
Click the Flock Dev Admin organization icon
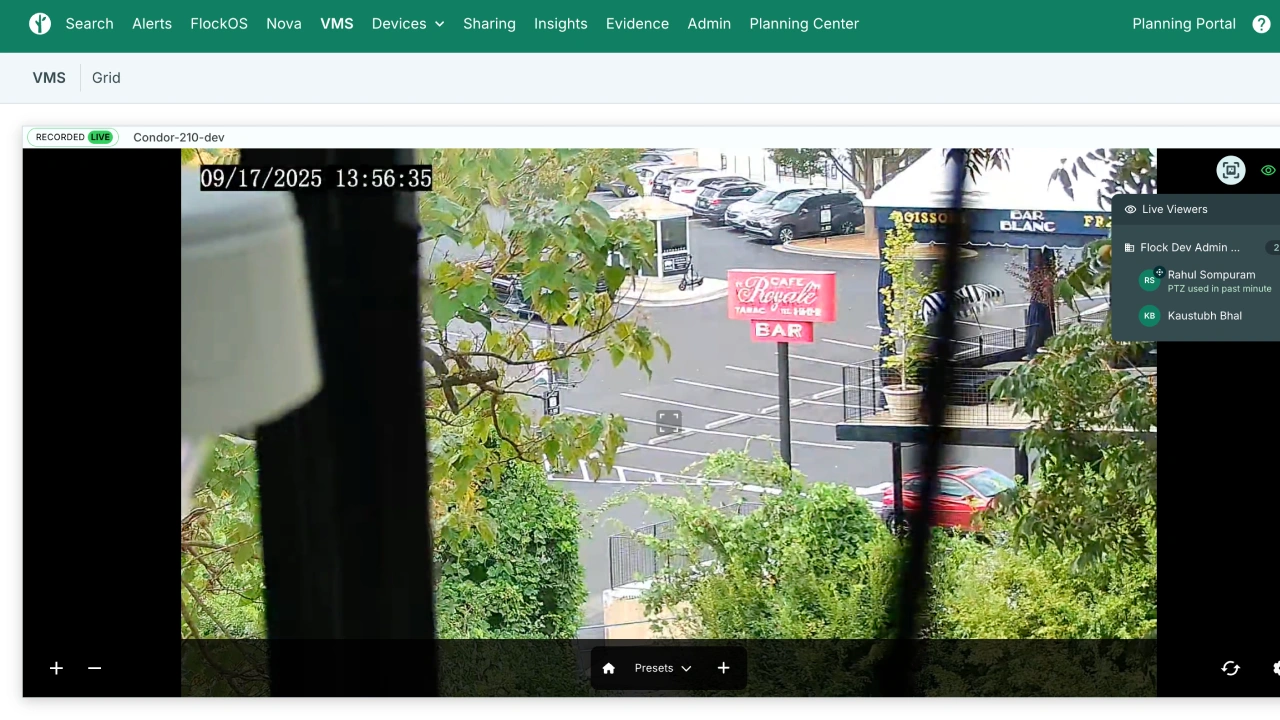[1130, 248]
